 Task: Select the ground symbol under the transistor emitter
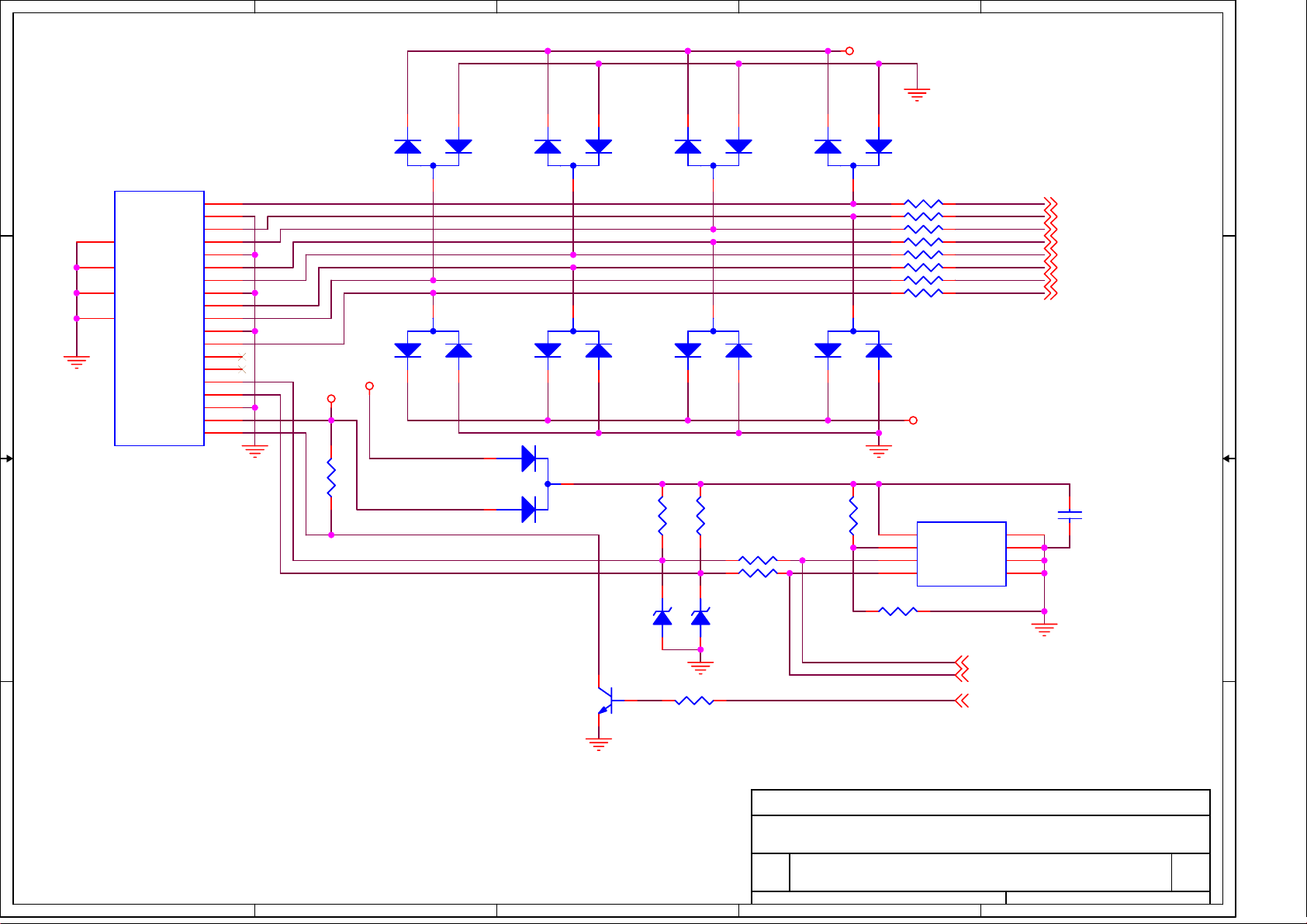(599, 744)
